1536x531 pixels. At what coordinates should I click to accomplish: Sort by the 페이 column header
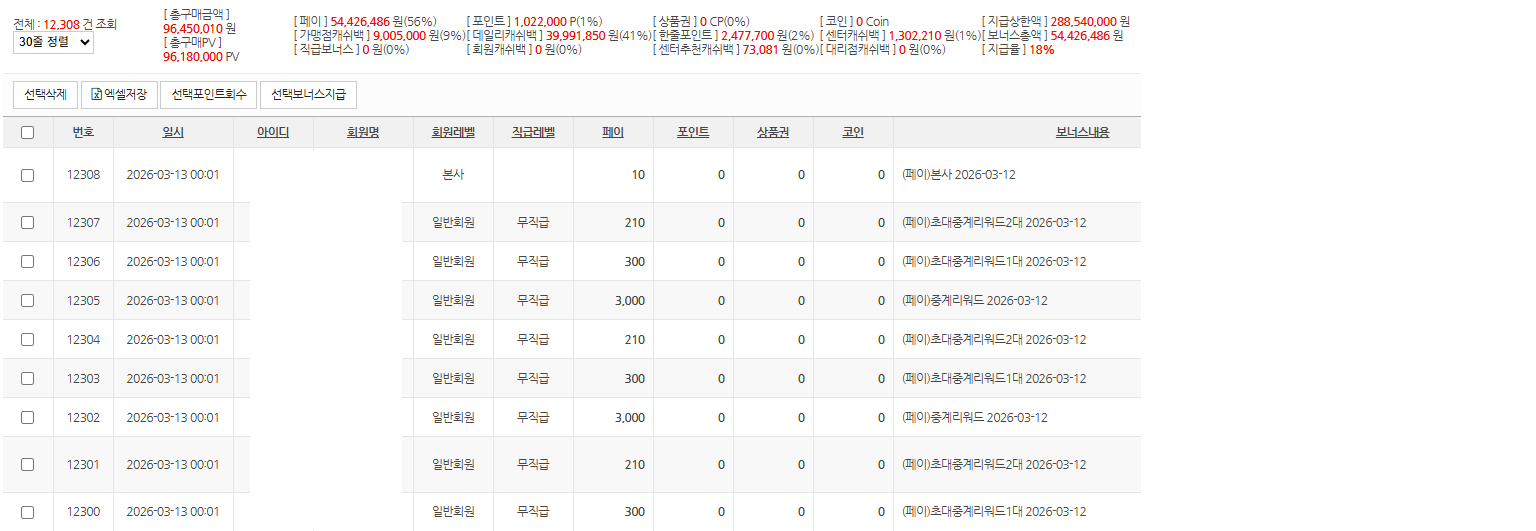coord(613,132)
